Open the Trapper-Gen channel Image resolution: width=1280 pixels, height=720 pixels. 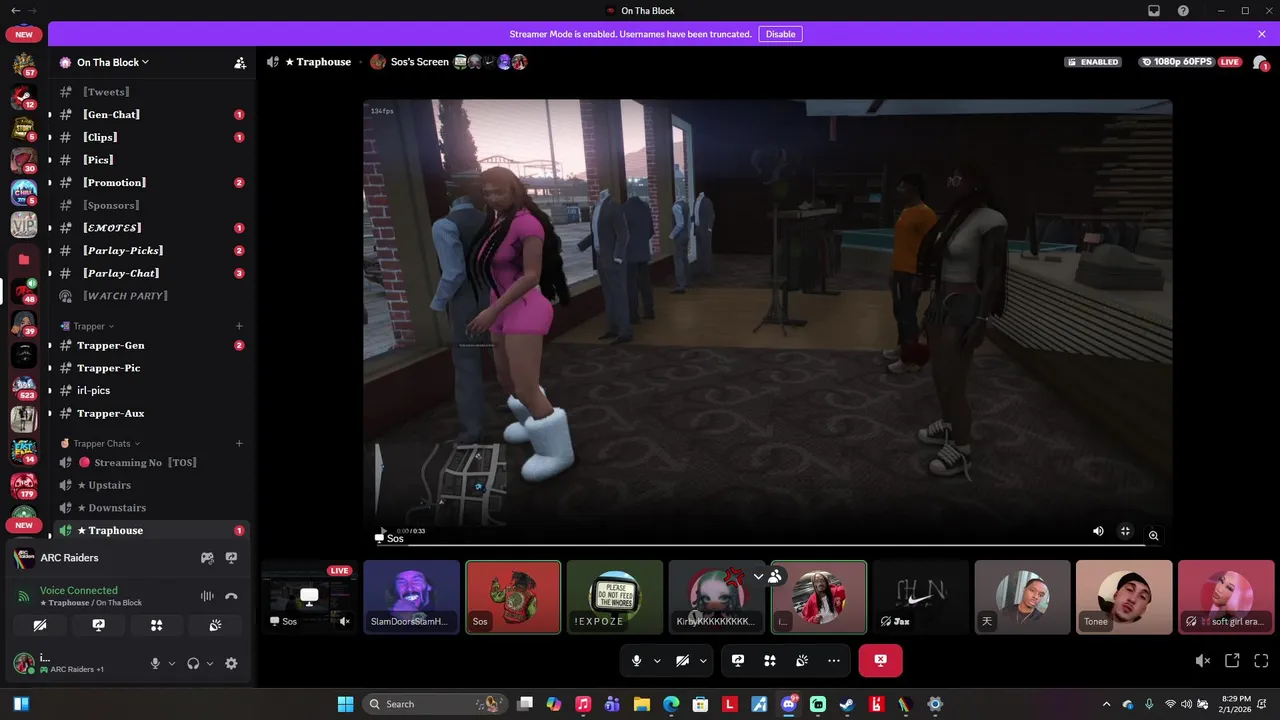[150, 345]
